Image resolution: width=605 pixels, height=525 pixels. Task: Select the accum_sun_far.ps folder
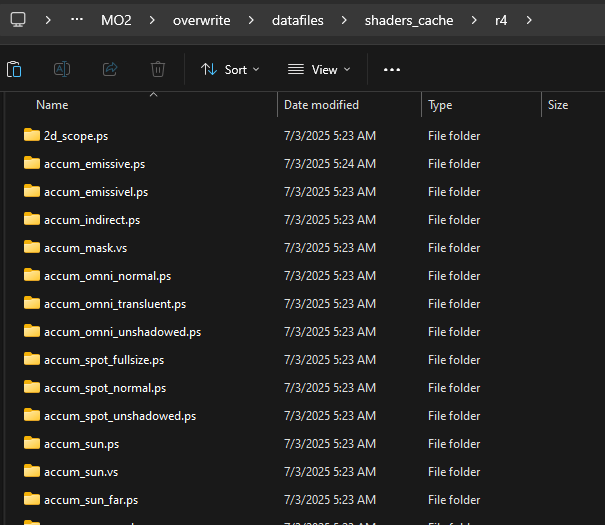91,500
